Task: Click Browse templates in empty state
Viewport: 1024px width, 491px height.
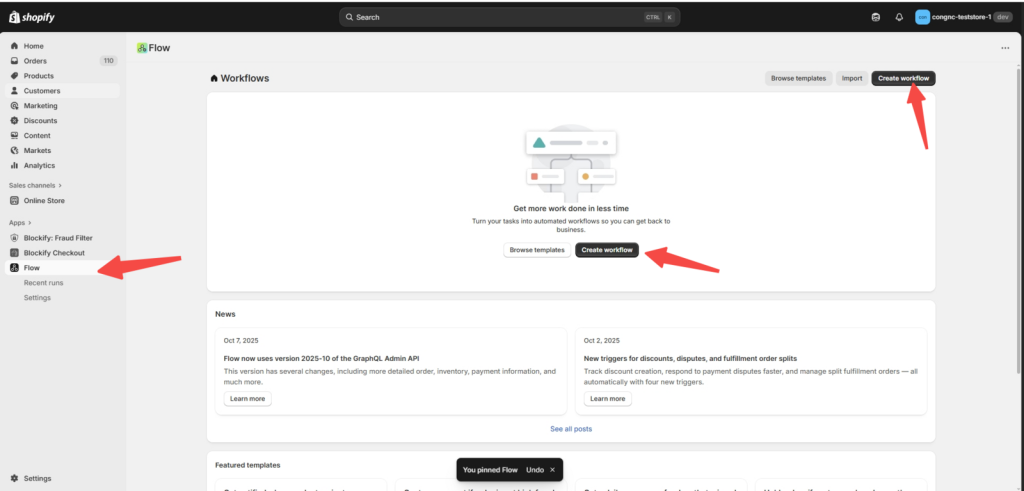Action: click(x=537, y=250)
